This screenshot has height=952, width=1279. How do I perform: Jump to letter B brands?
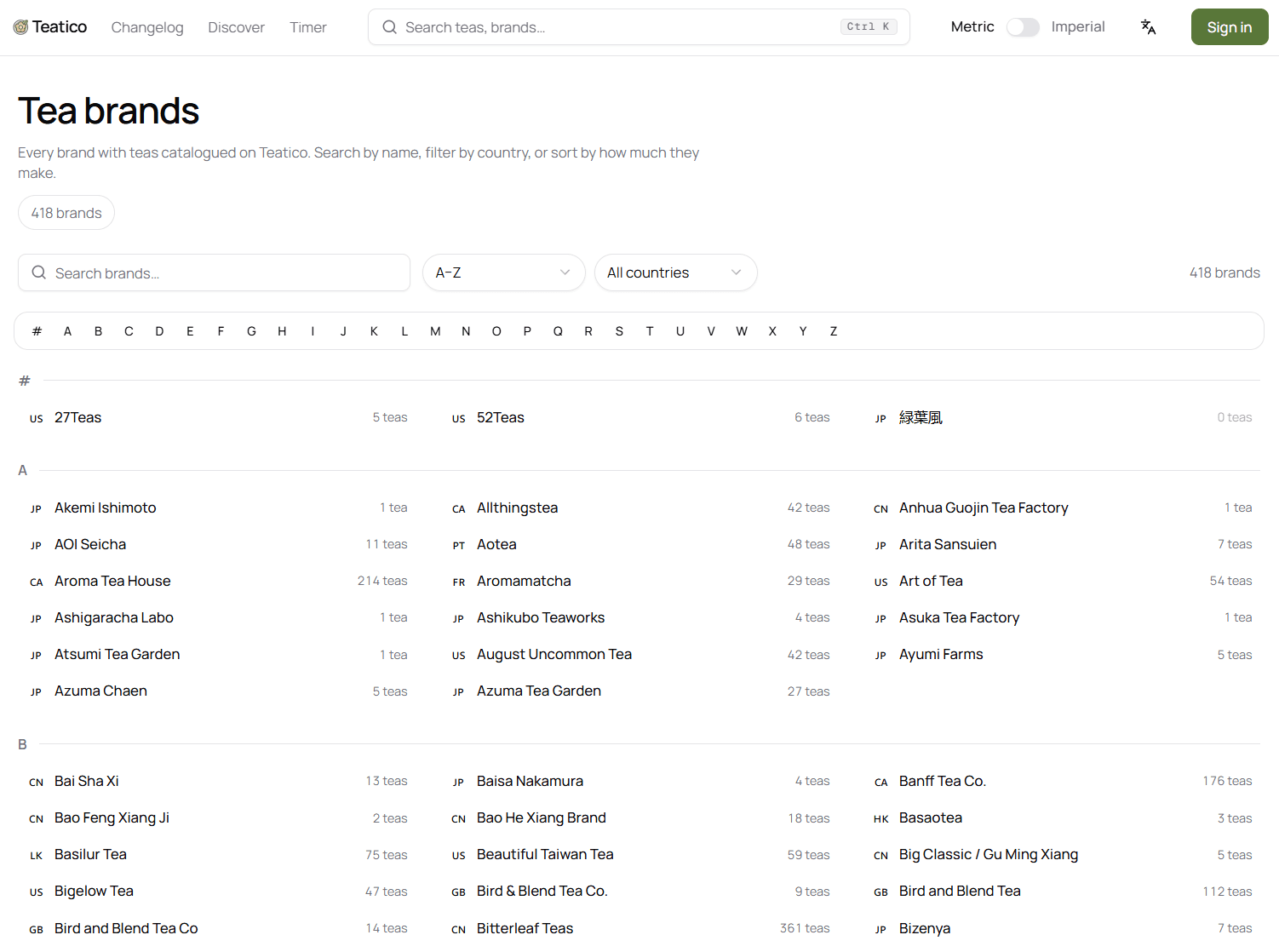(x=98, y=331)
